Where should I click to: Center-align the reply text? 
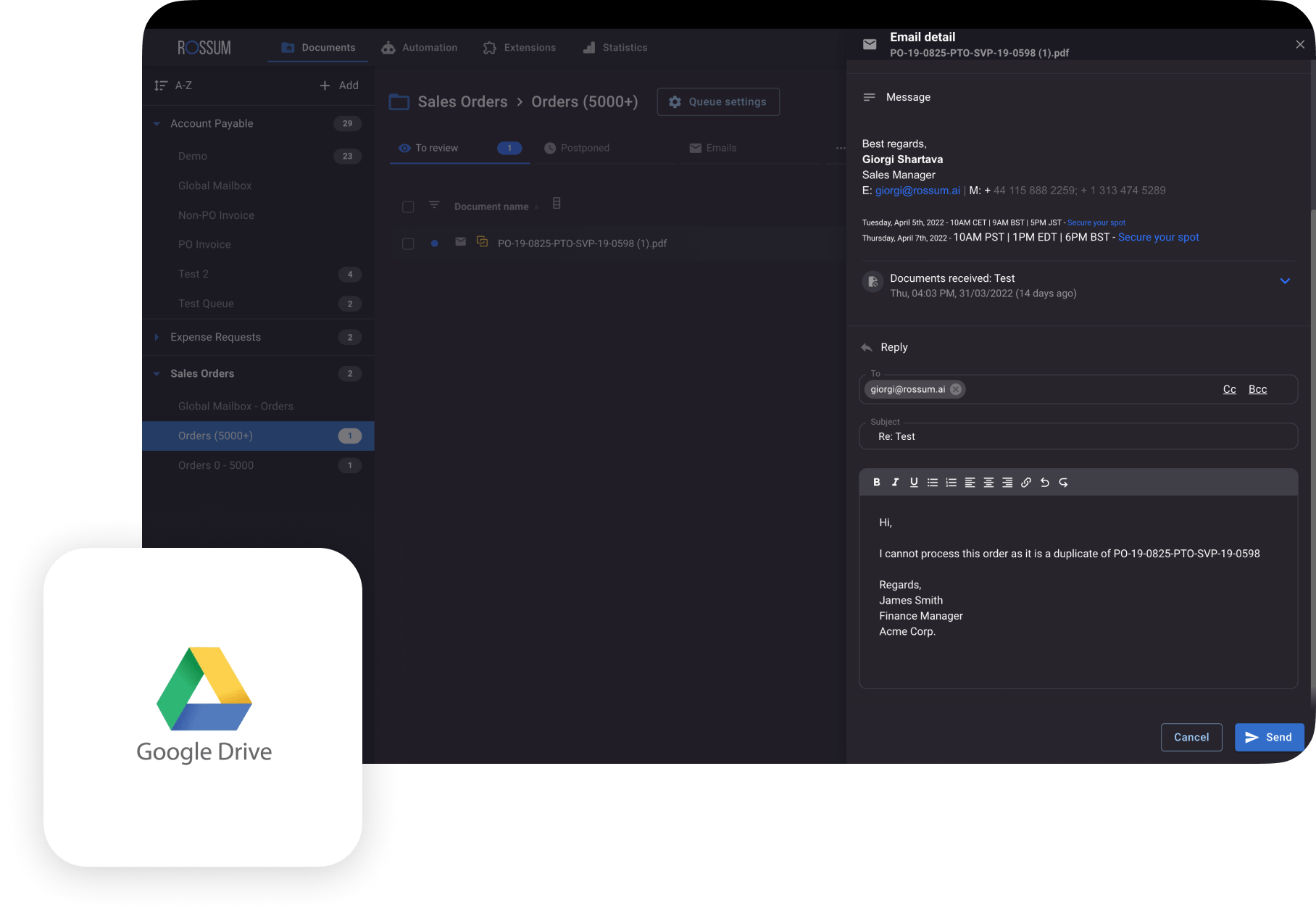(988, 483)
